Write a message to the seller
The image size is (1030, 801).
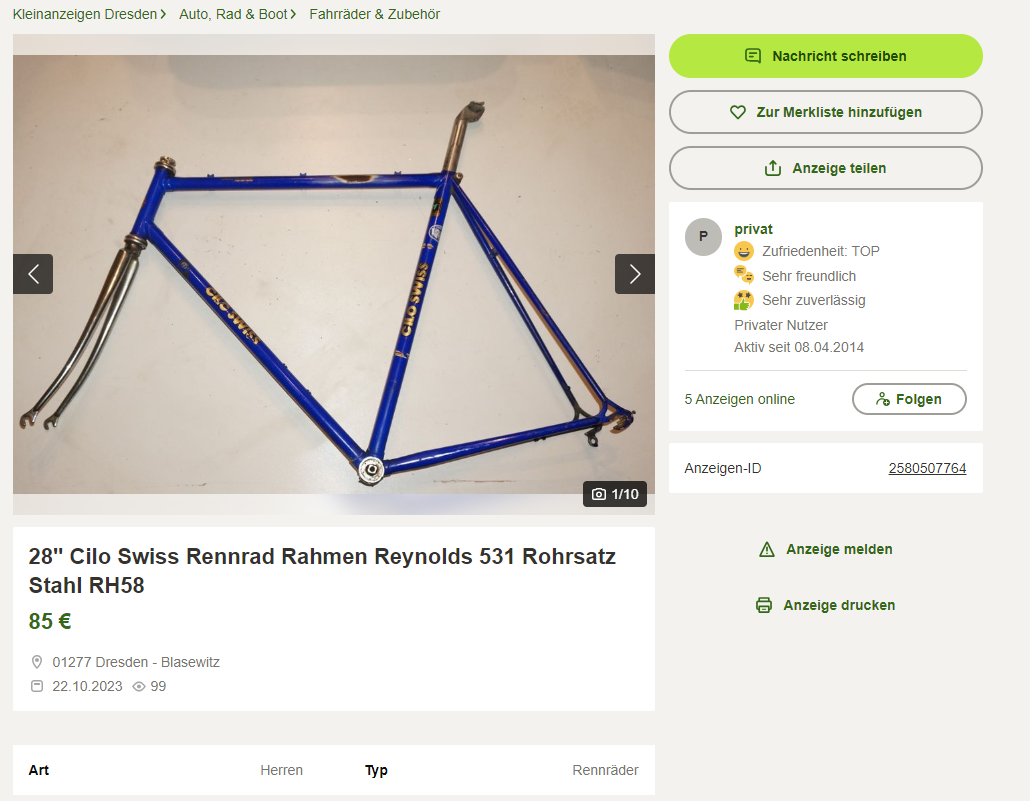click(x=826, y=56)
